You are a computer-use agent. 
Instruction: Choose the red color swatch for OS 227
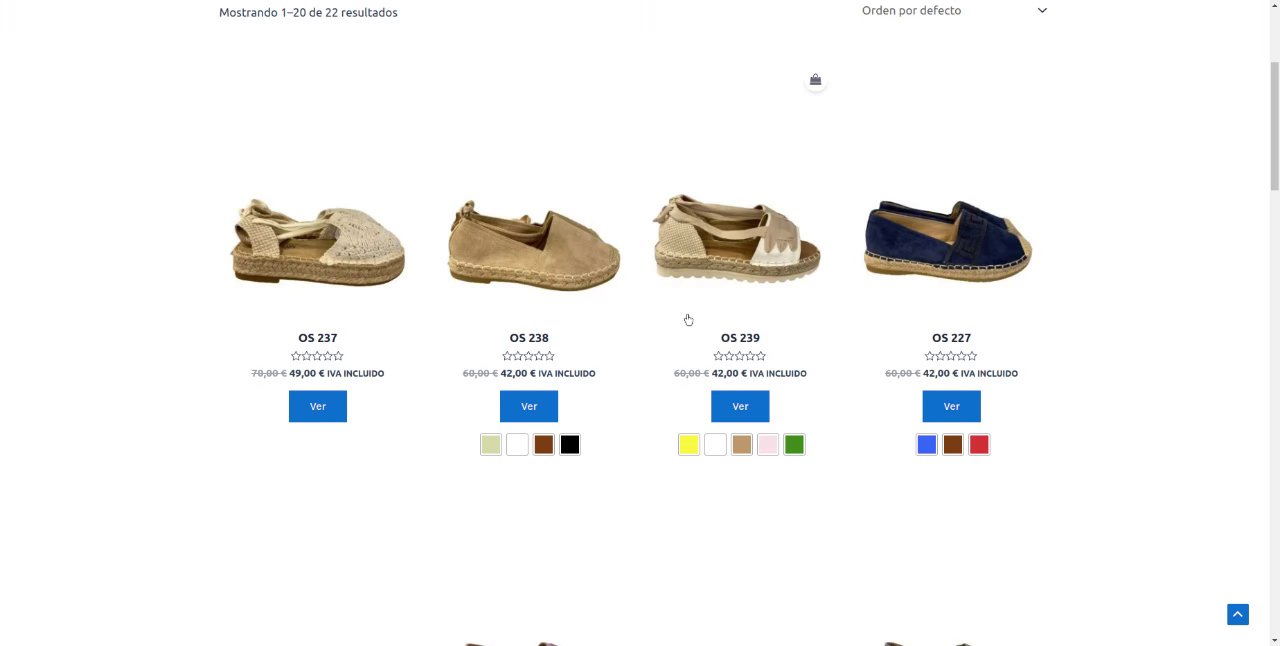(979, 445)
